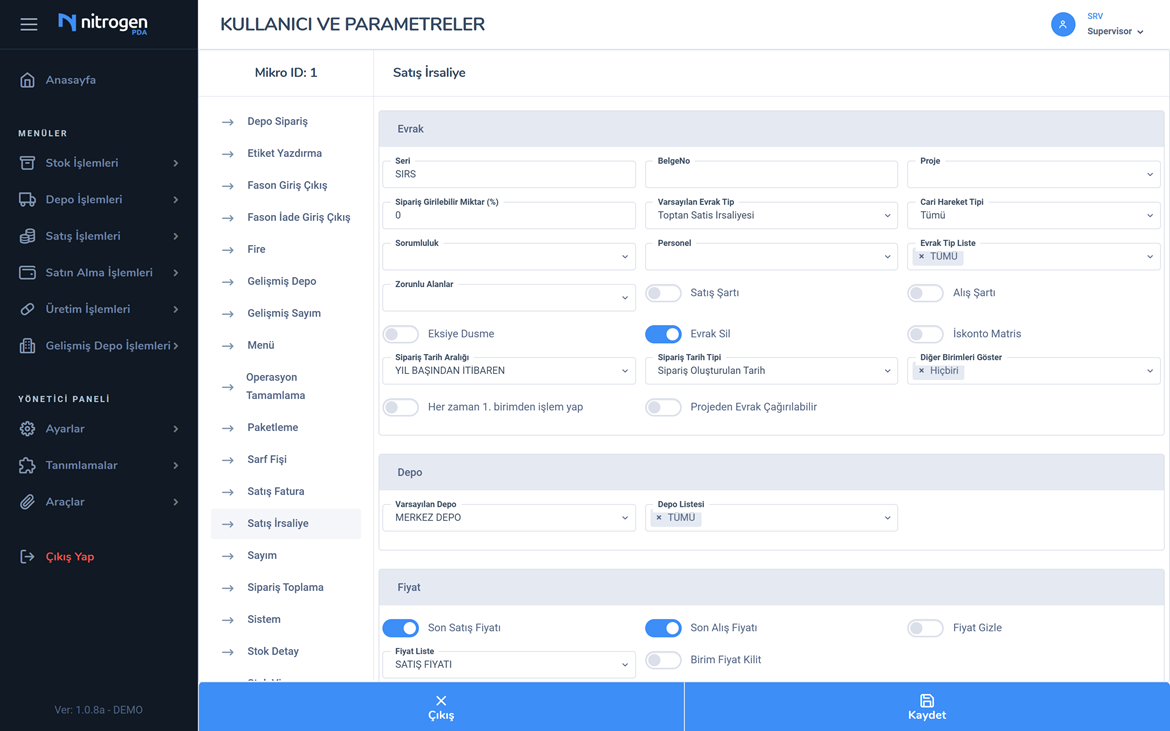Select Gelişmiş Sayım in the module list
1170x731 pixels.
click(x=286, y=313)
